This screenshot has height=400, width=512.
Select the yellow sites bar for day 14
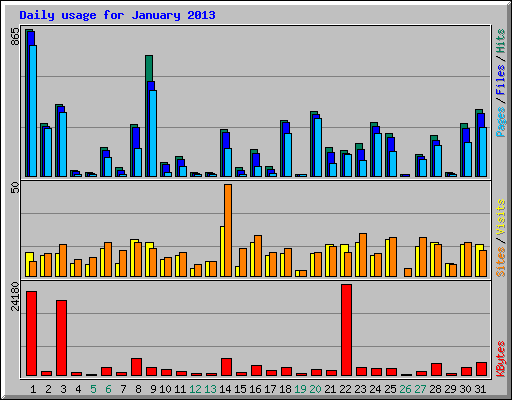(222, 251)
